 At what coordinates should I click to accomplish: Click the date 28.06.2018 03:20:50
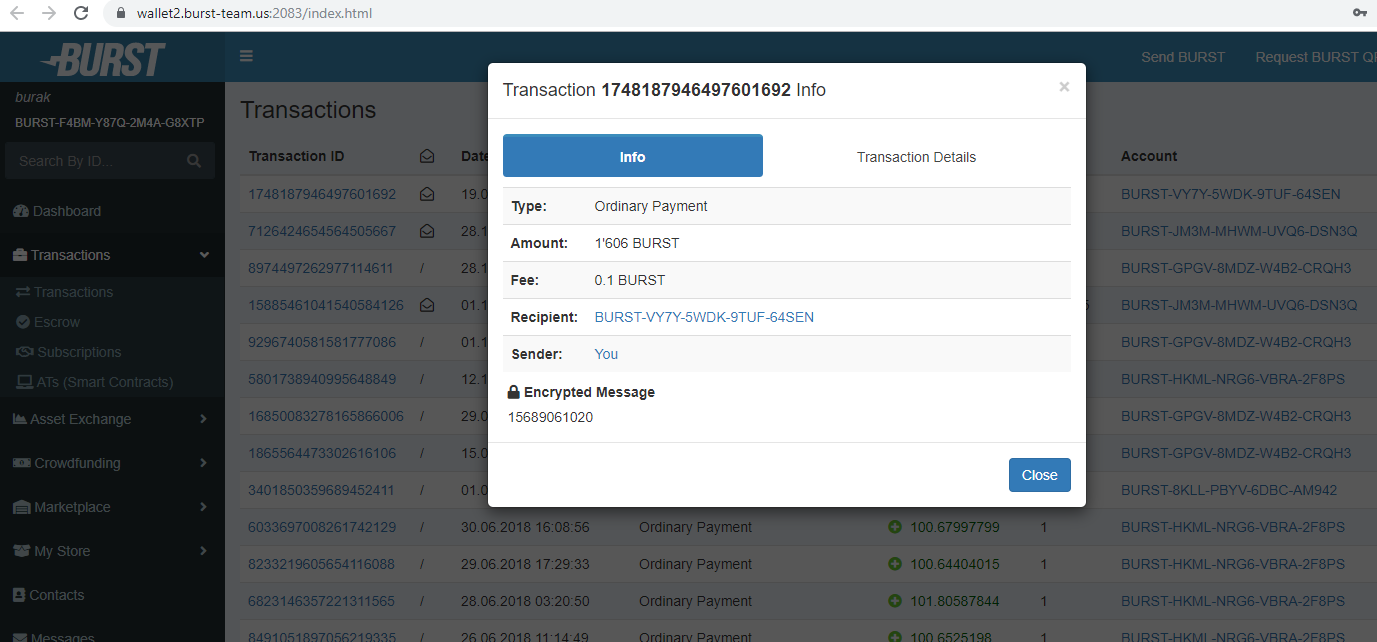[x=525, y=601]
